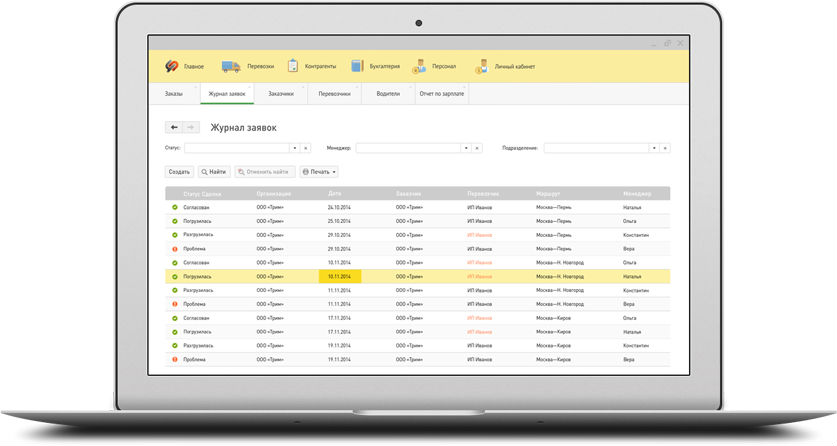Click green status icon of Разгрузилась 19.11.2014 row
Screen dimensions: 837x446
pos(175,346)
